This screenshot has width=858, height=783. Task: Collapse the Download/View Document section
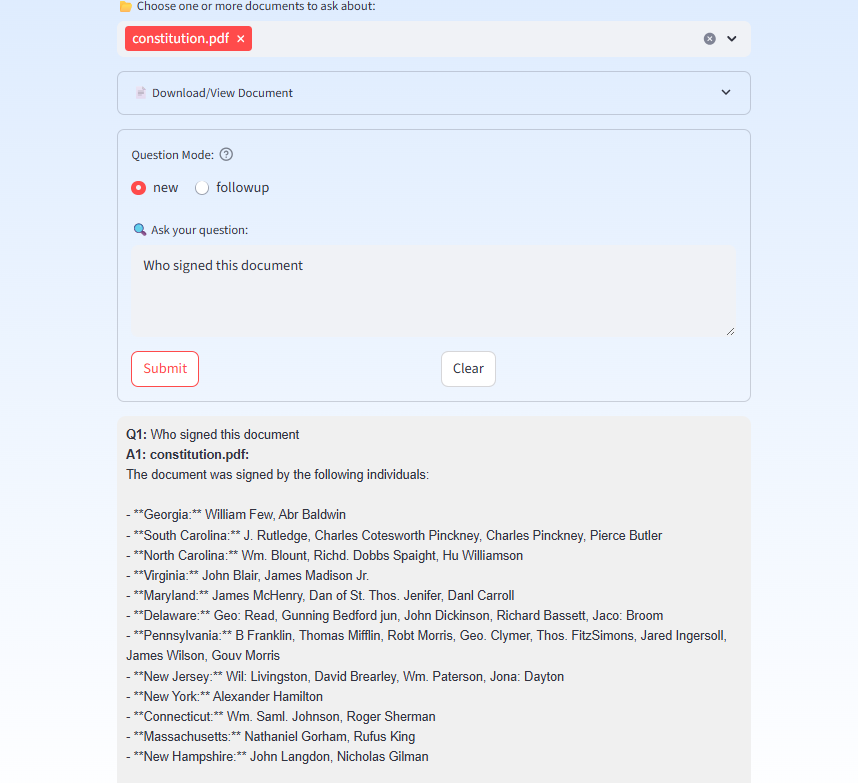pos(726,92)
